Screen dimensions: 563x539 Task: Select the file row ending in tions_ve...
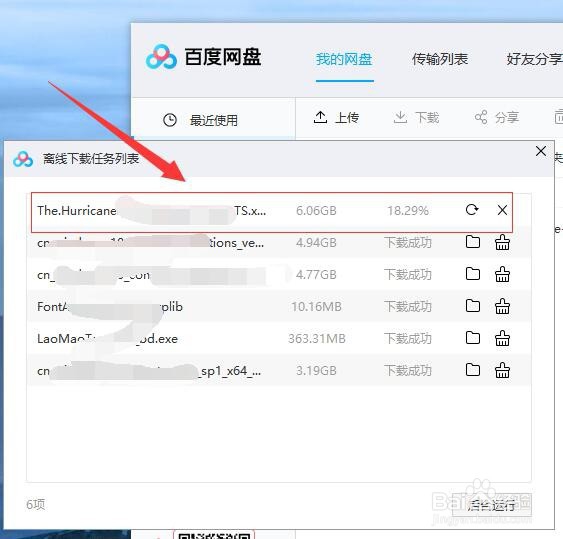[280, 243]
